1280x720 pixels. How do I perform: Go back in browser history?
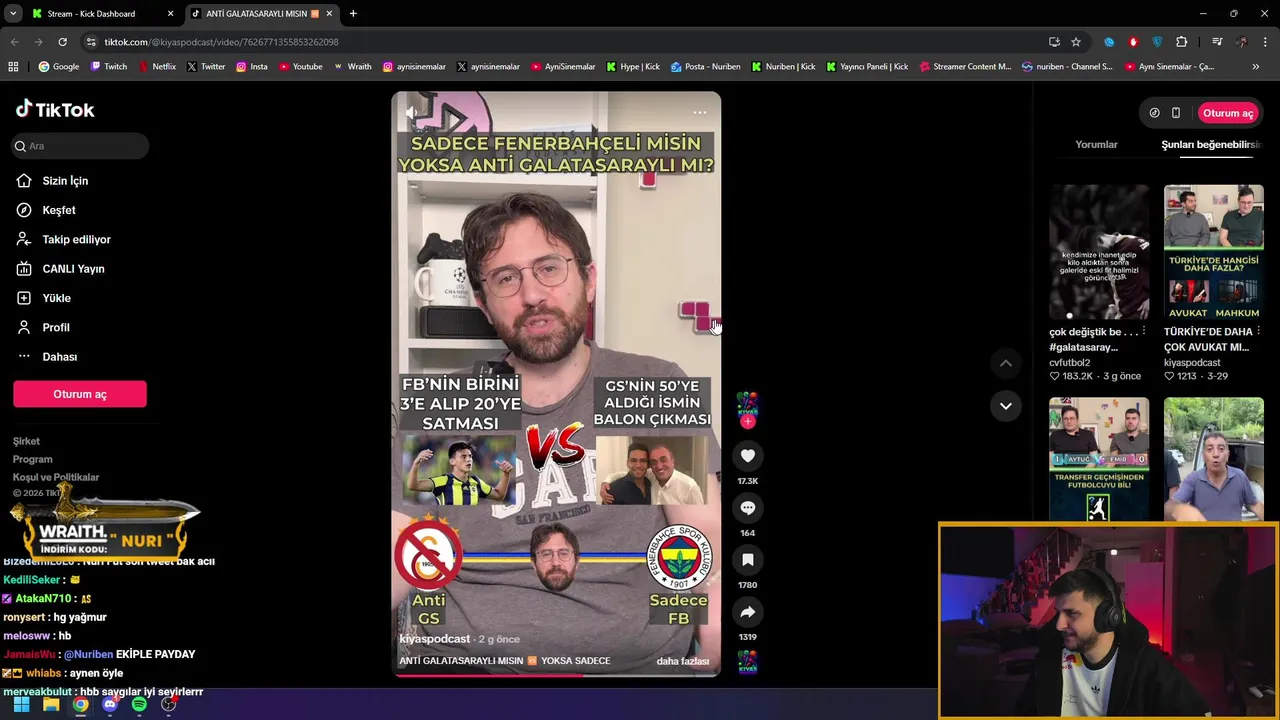[x=14, y=42]
